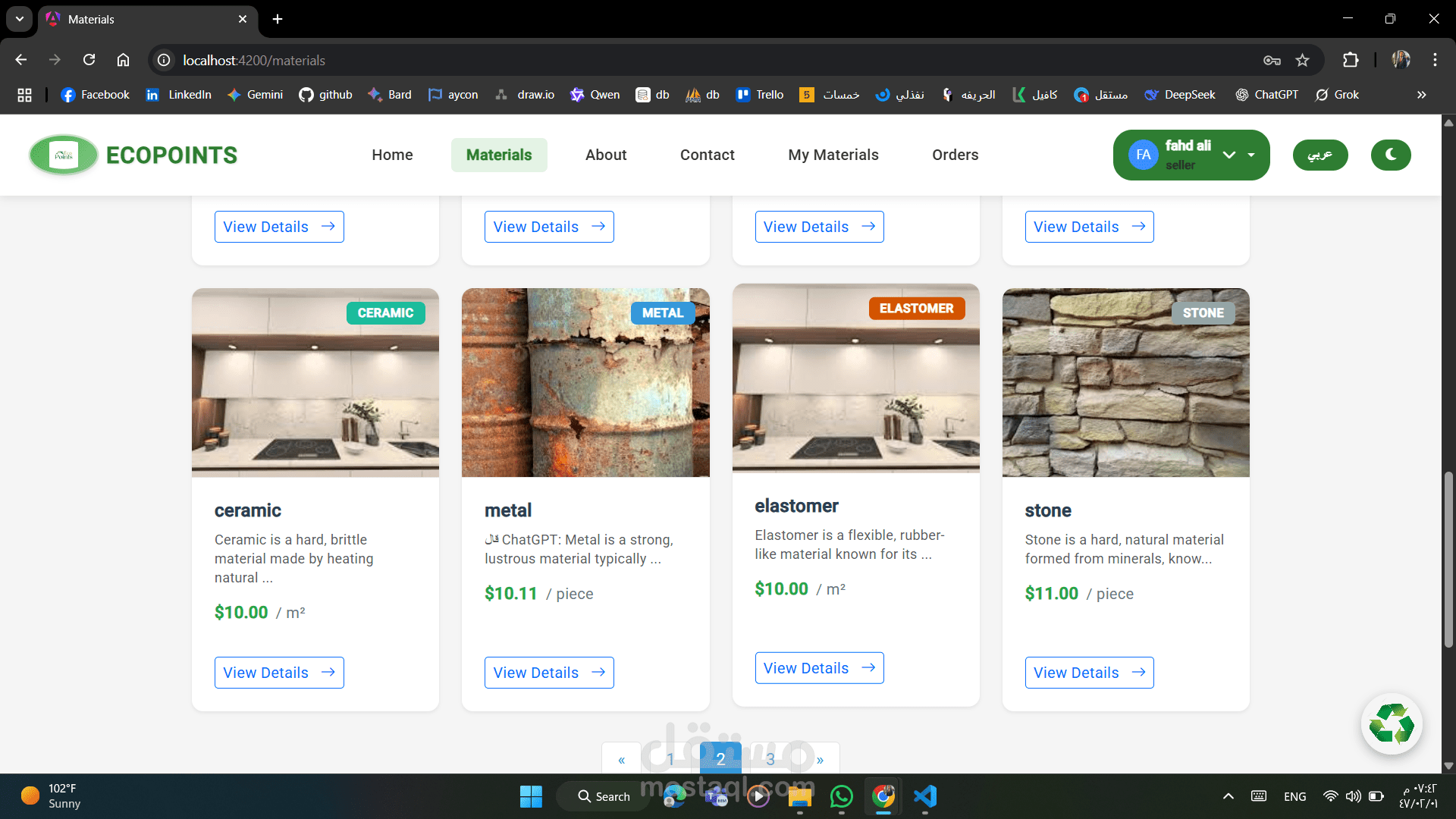Open the extensions puzzle icon

click(x=1351, y=60)
